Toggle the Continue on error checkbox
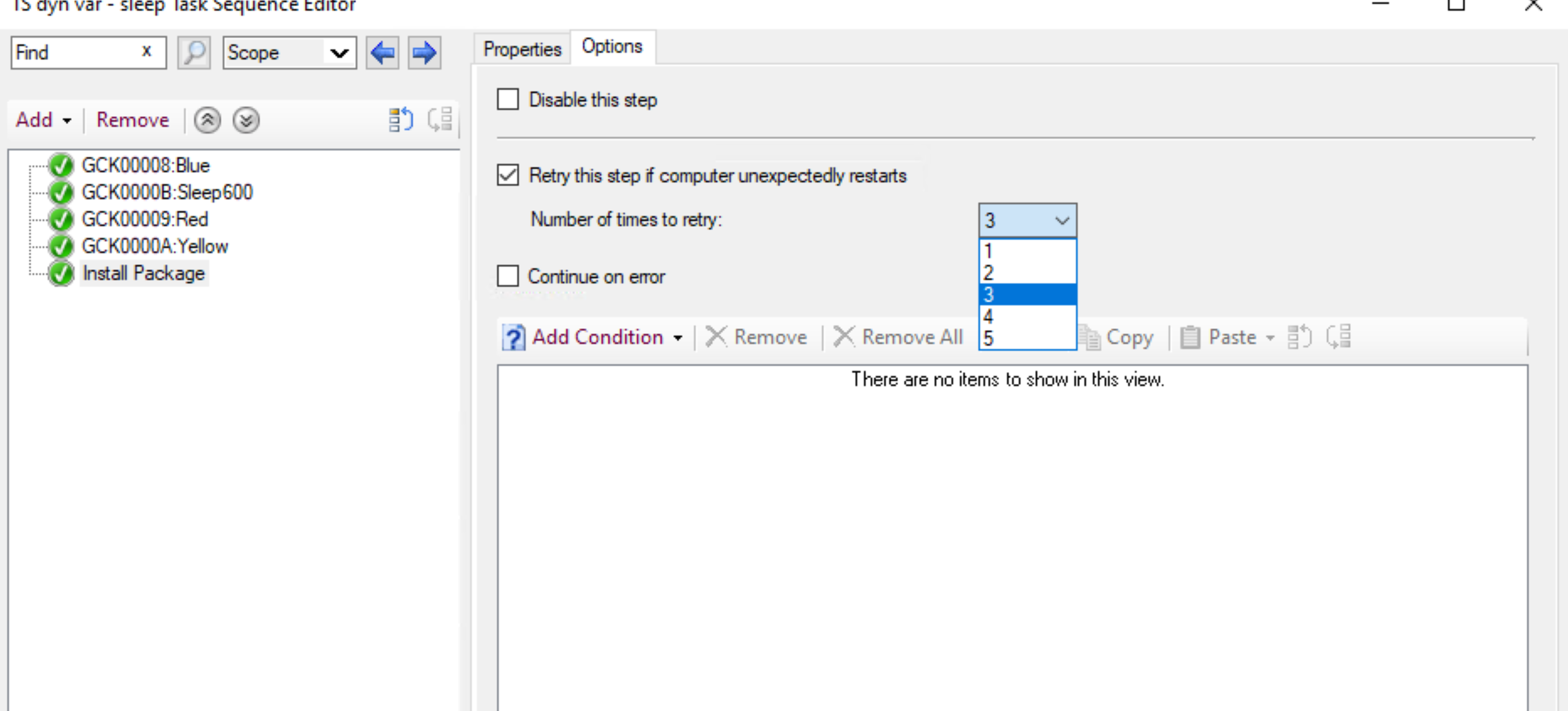 [507, 275]
